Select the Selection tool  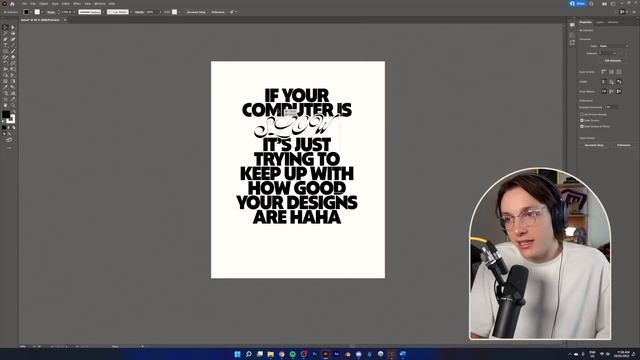click(5, 27)
